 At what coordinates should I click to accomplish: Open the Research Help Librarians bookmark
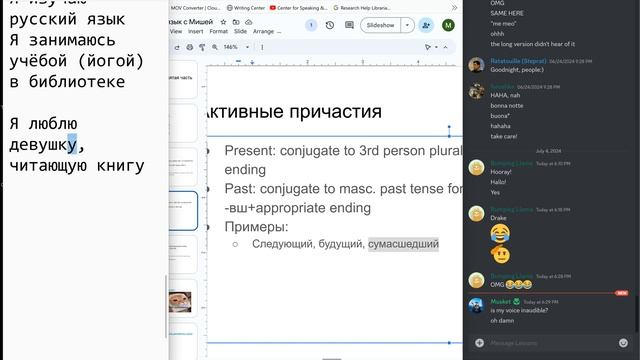(362, 8)
